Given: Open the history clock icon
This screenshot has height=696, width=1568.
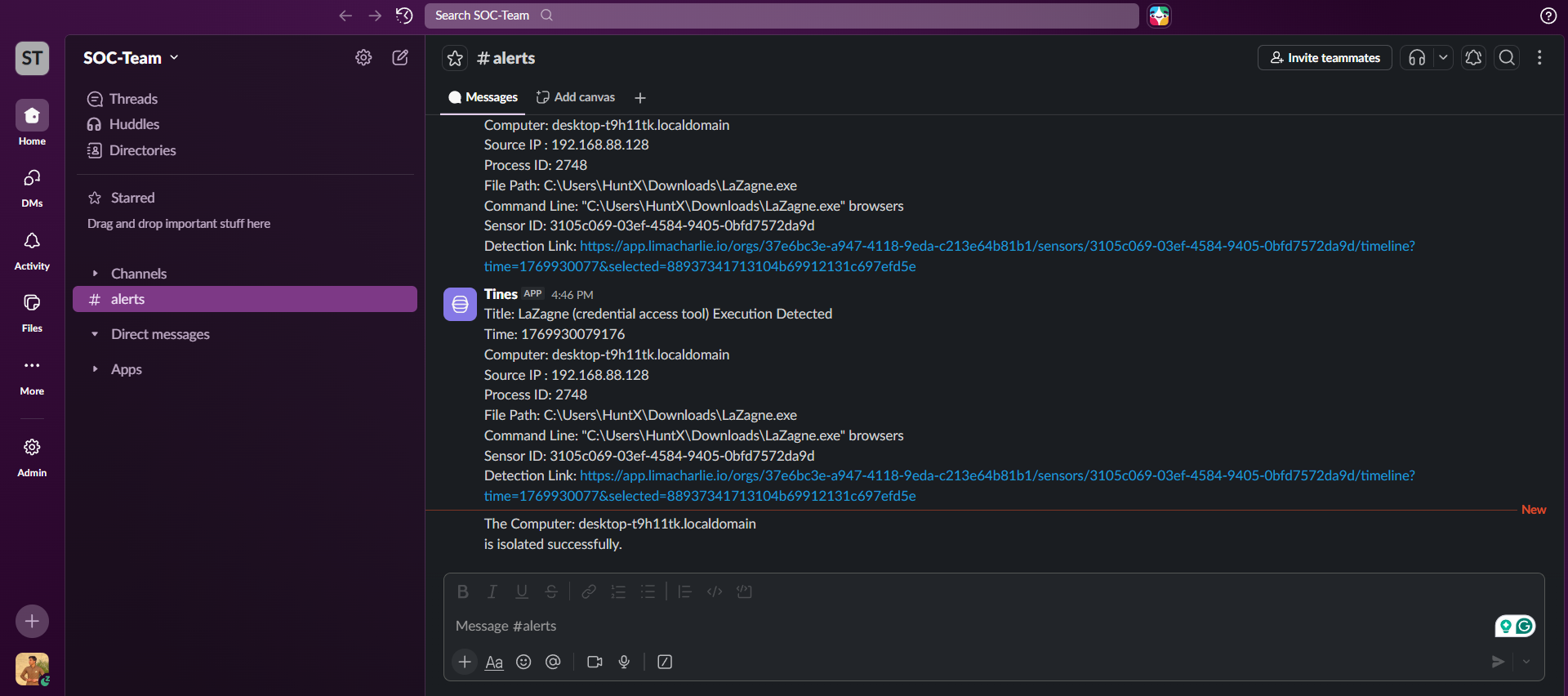Looking at the screenshot, I should click(404, 16).
